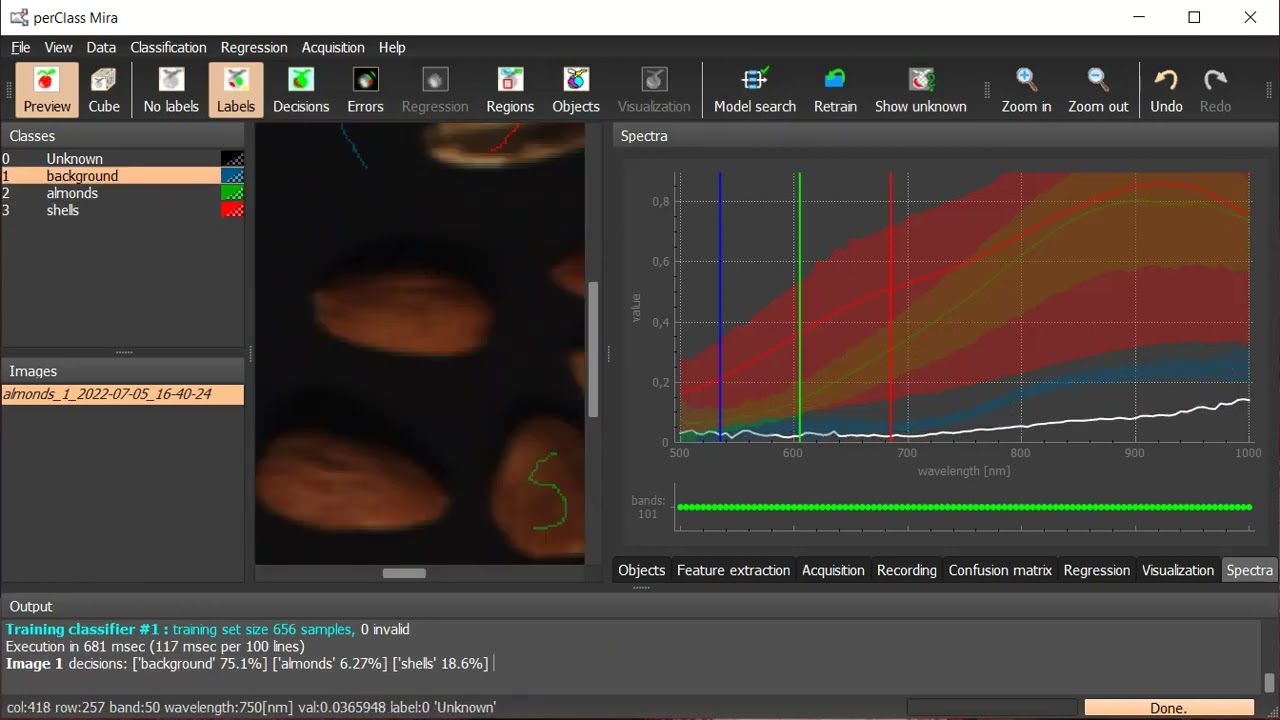Click the perClass Mira title bar icon
1280x720 pixels.
click(19, 18)
